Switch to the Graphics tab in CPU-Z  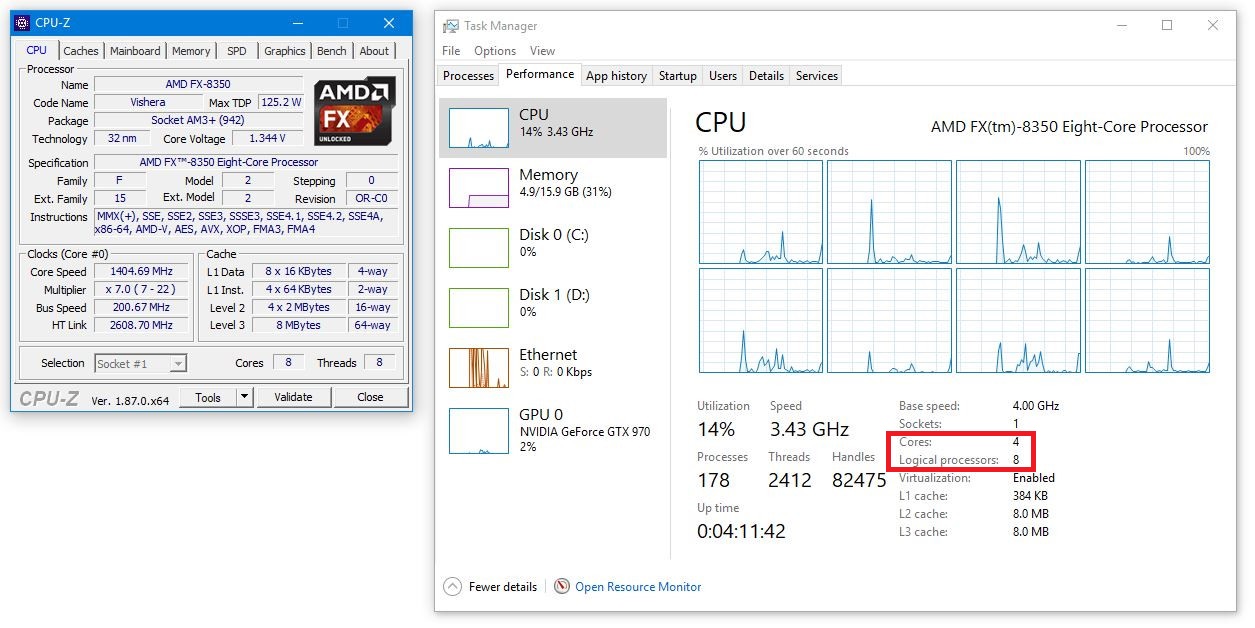tap(285, 51)
